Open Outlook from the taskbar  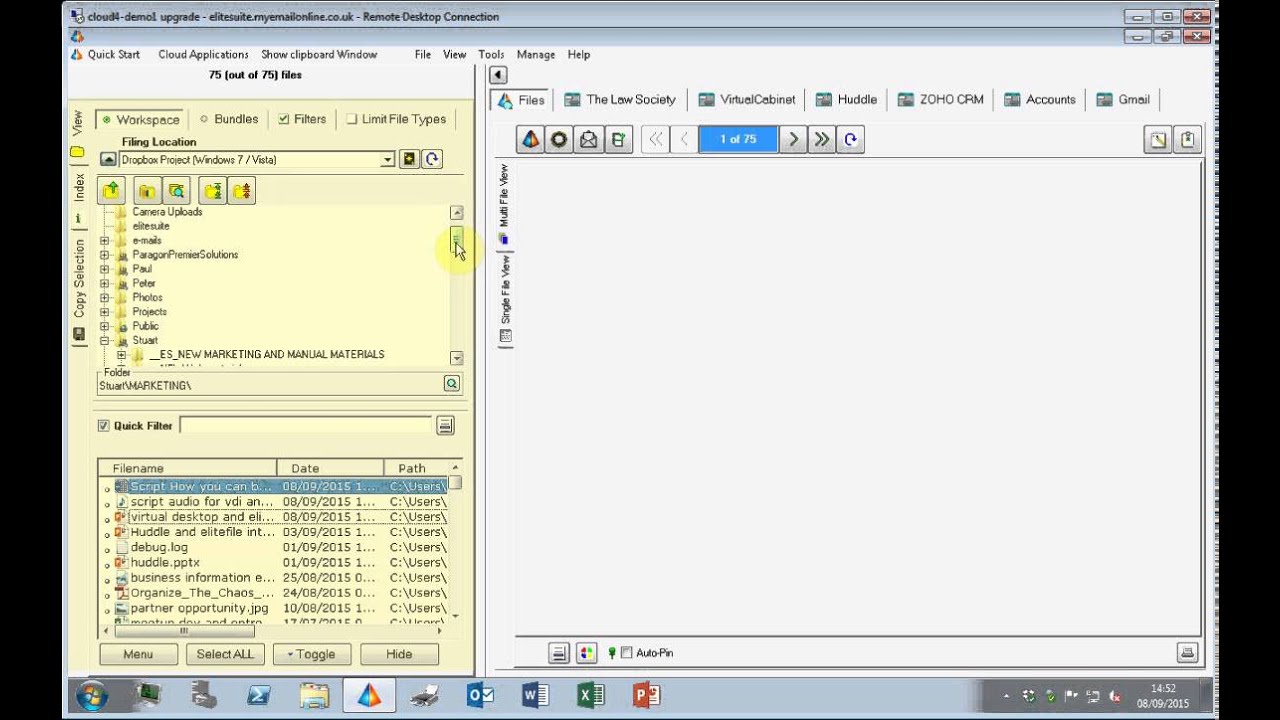pos(481,695)
